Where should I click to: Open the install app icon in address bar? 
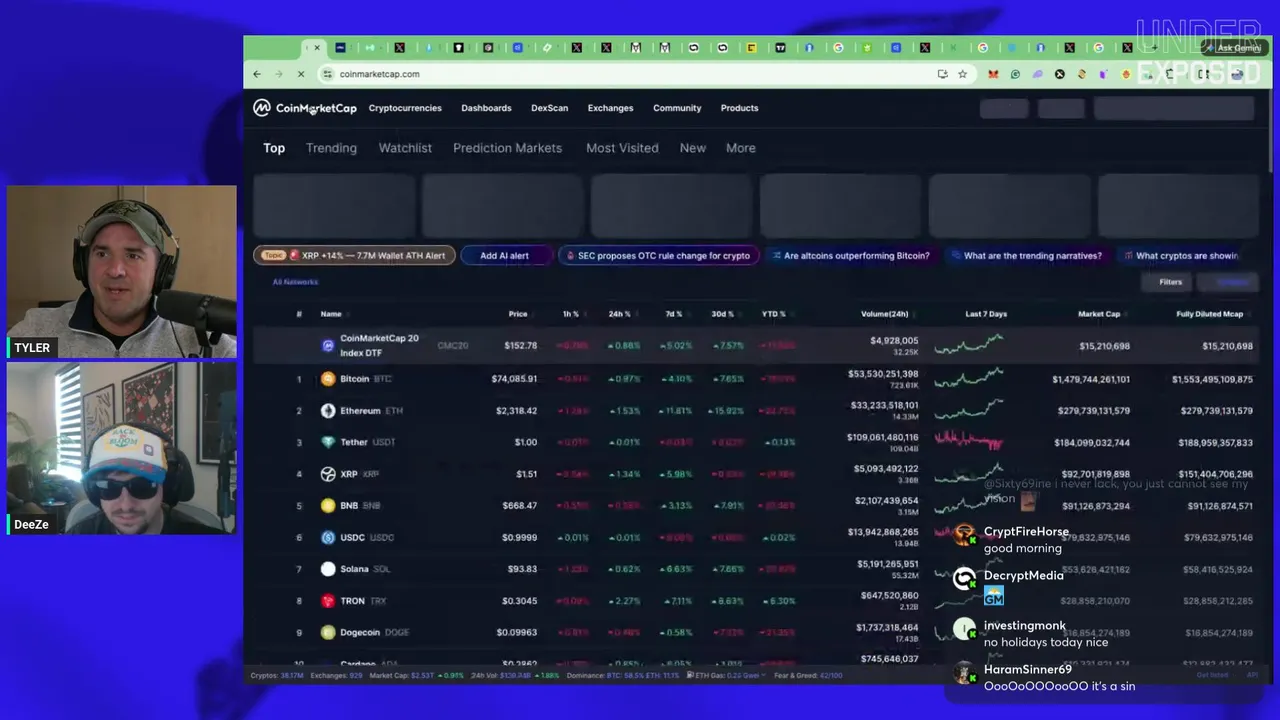(x=942, y=74)
